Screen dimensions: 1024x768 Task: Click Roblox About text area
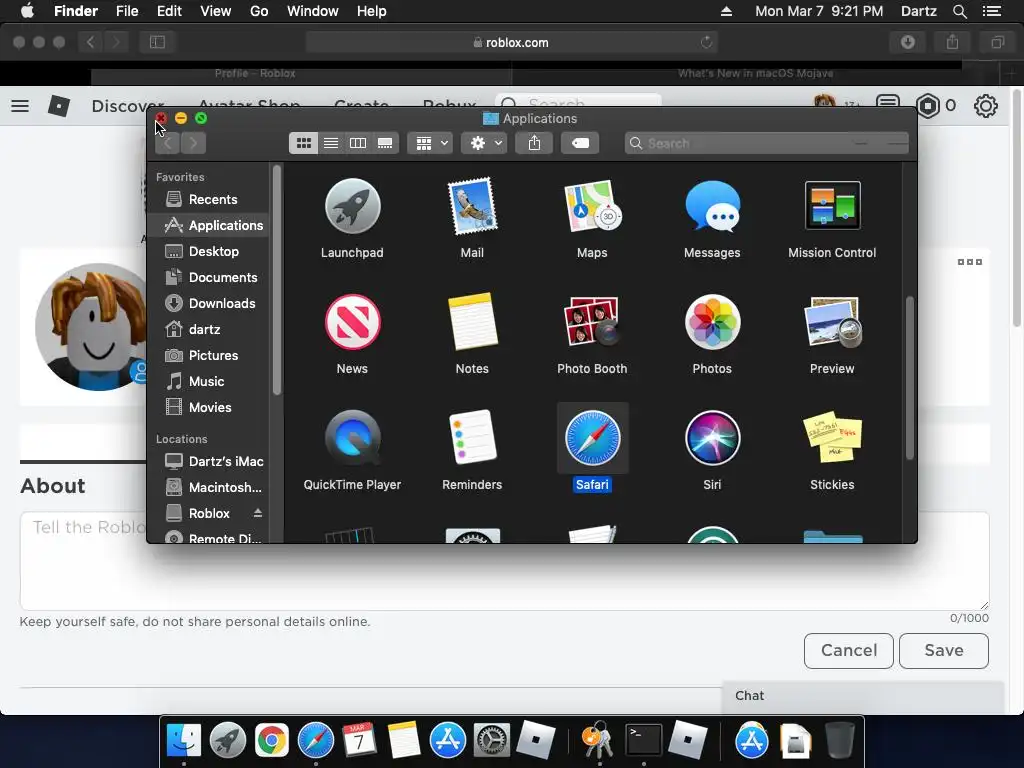click(504, 561)
